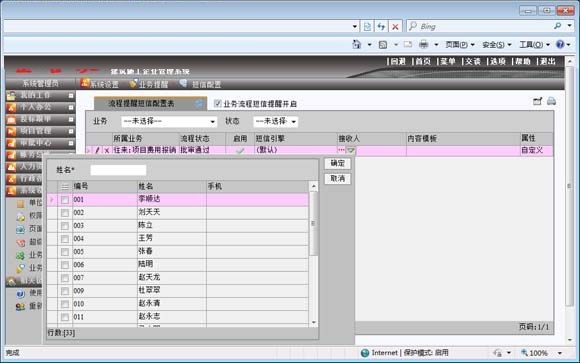Image resolution: width=580 pixels, height=363 pixels.
Task: Toggle the 业务流程短信提醒开启 checkbox
Action: (218, 104)
